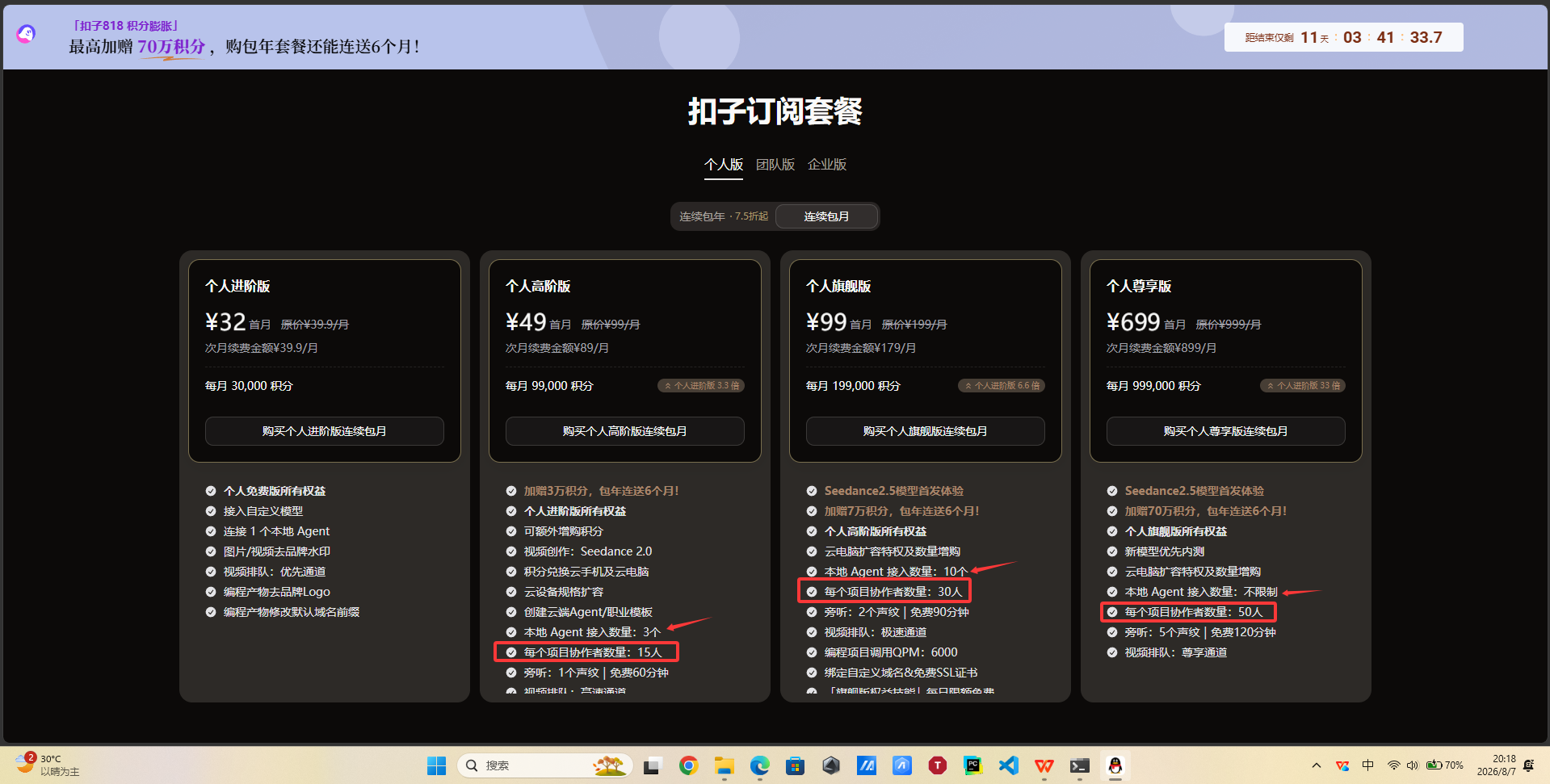
Task: Open the blue slanted-stripes app on the taskbar
Action: coord(866,765)
